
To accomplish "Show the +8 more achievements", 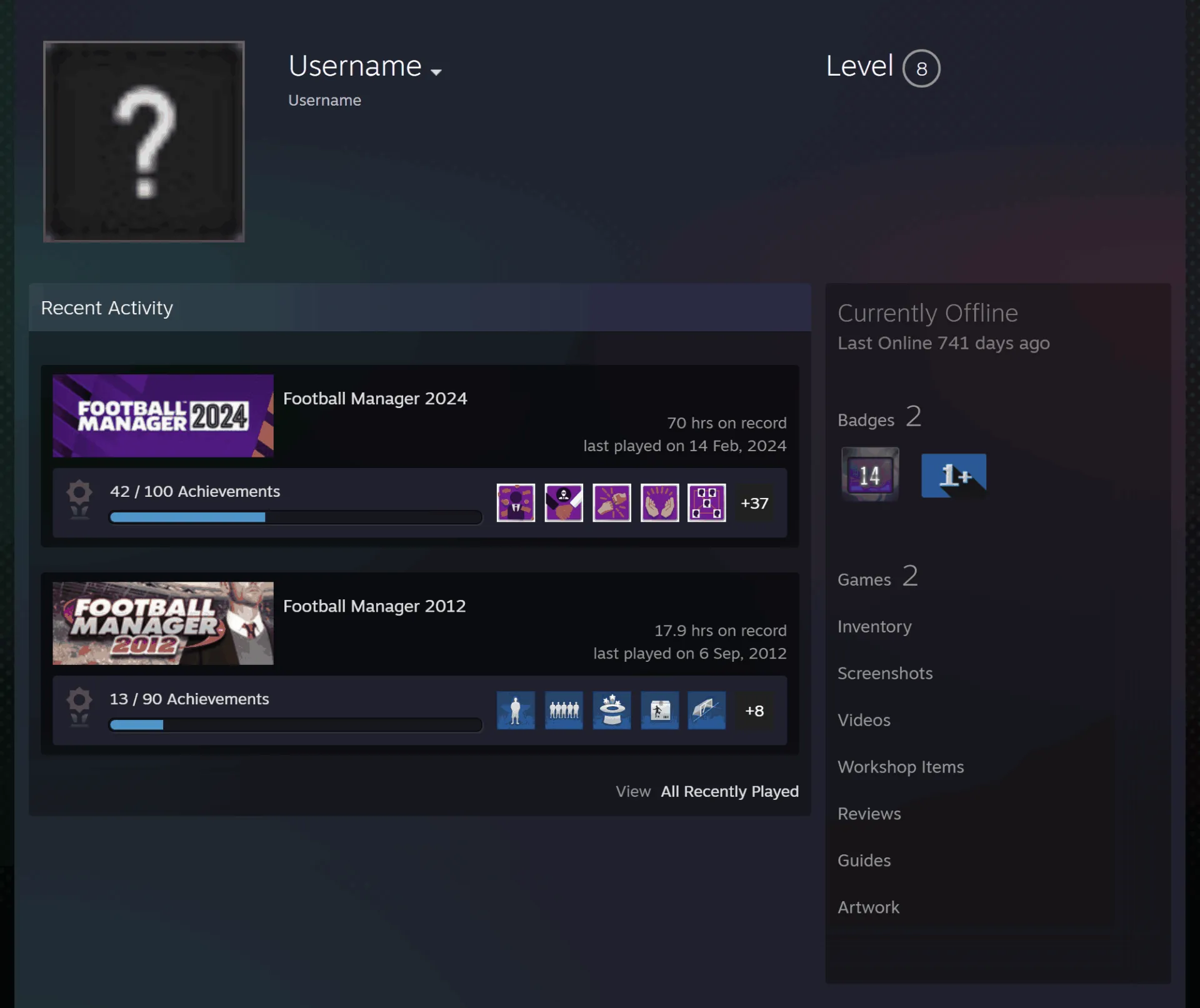I will point(754,711).
